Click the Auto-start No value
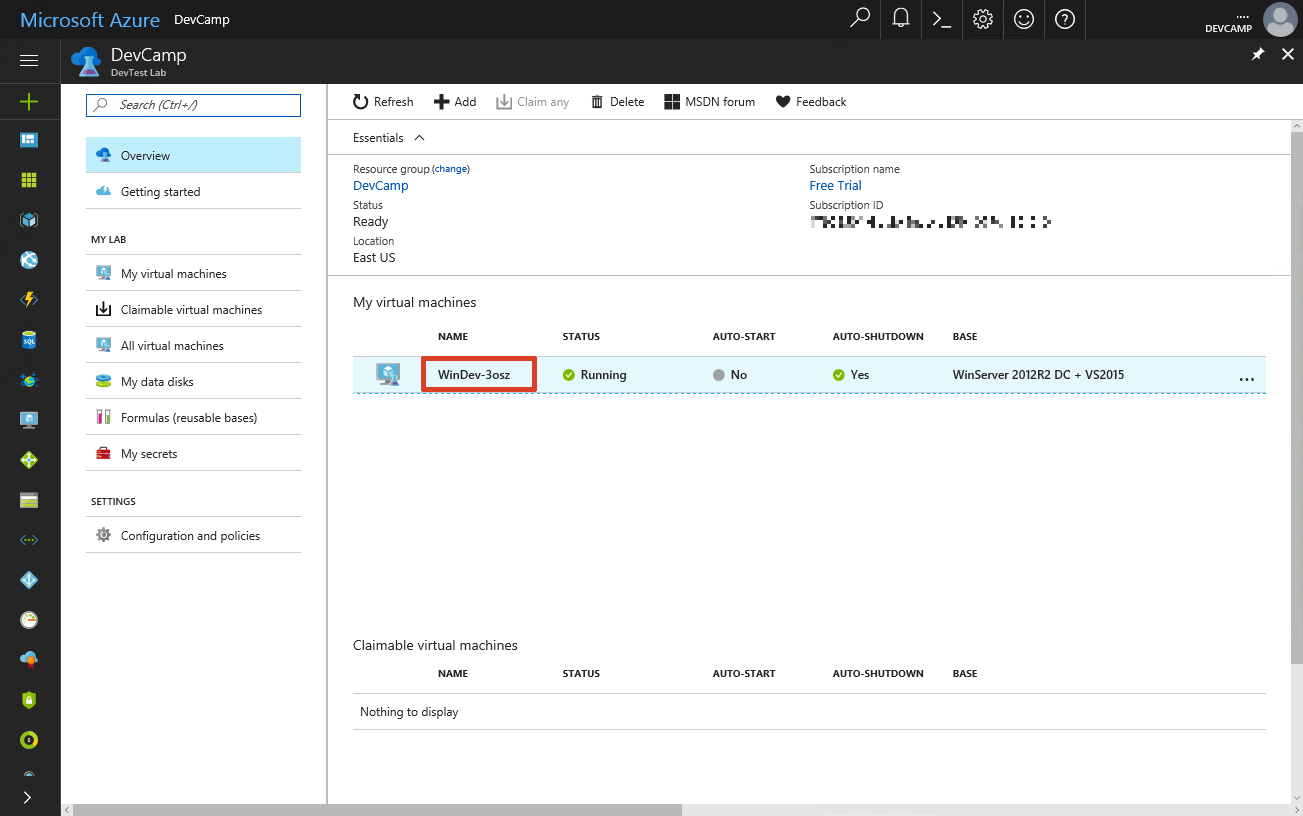 [730, 375]
